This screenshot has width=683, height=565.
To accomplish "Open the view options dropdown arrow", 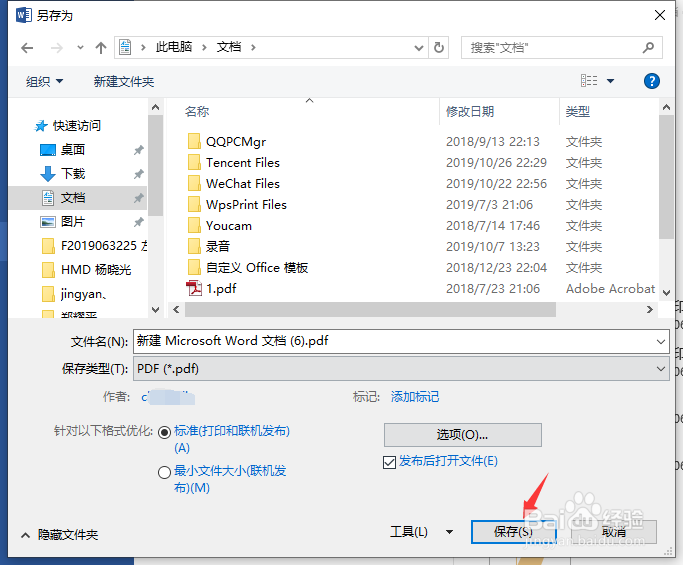I will click(x=611, y=81).
